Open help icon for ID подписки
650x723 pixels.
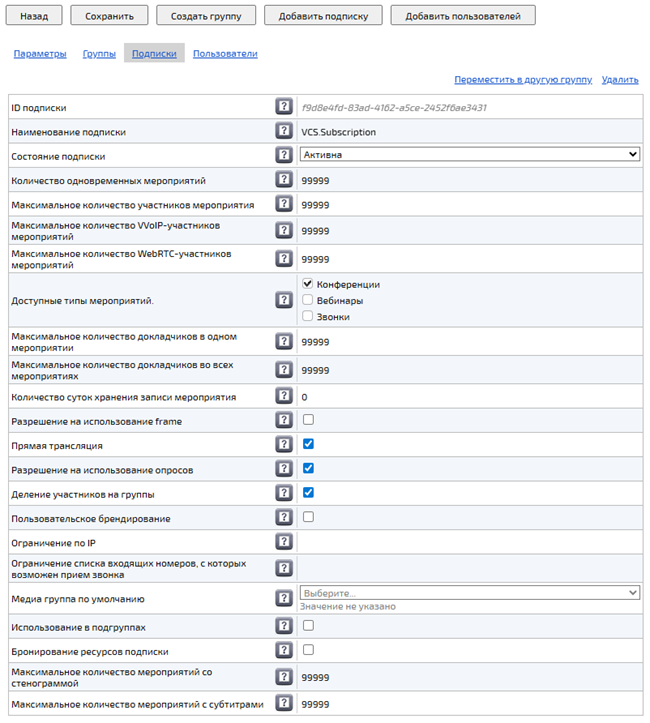(x=284, y=107)
